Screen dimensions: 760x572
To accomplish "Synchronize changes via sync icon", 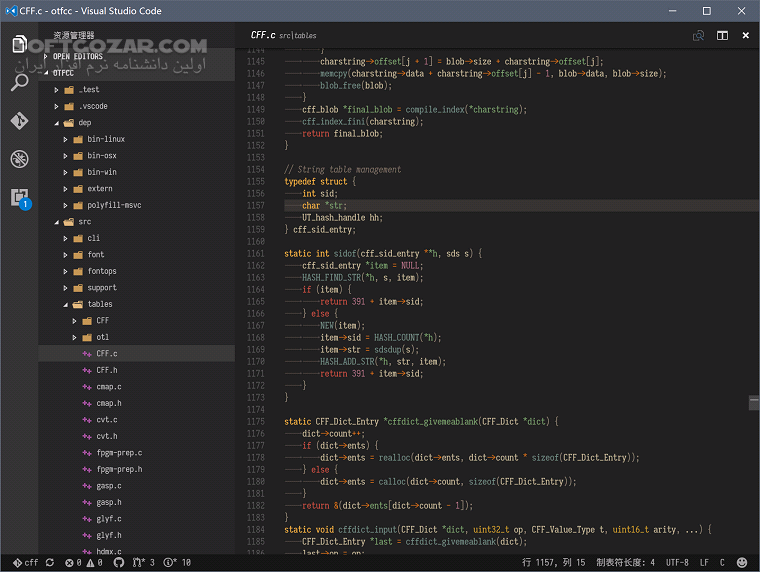I will pos(50,562).
